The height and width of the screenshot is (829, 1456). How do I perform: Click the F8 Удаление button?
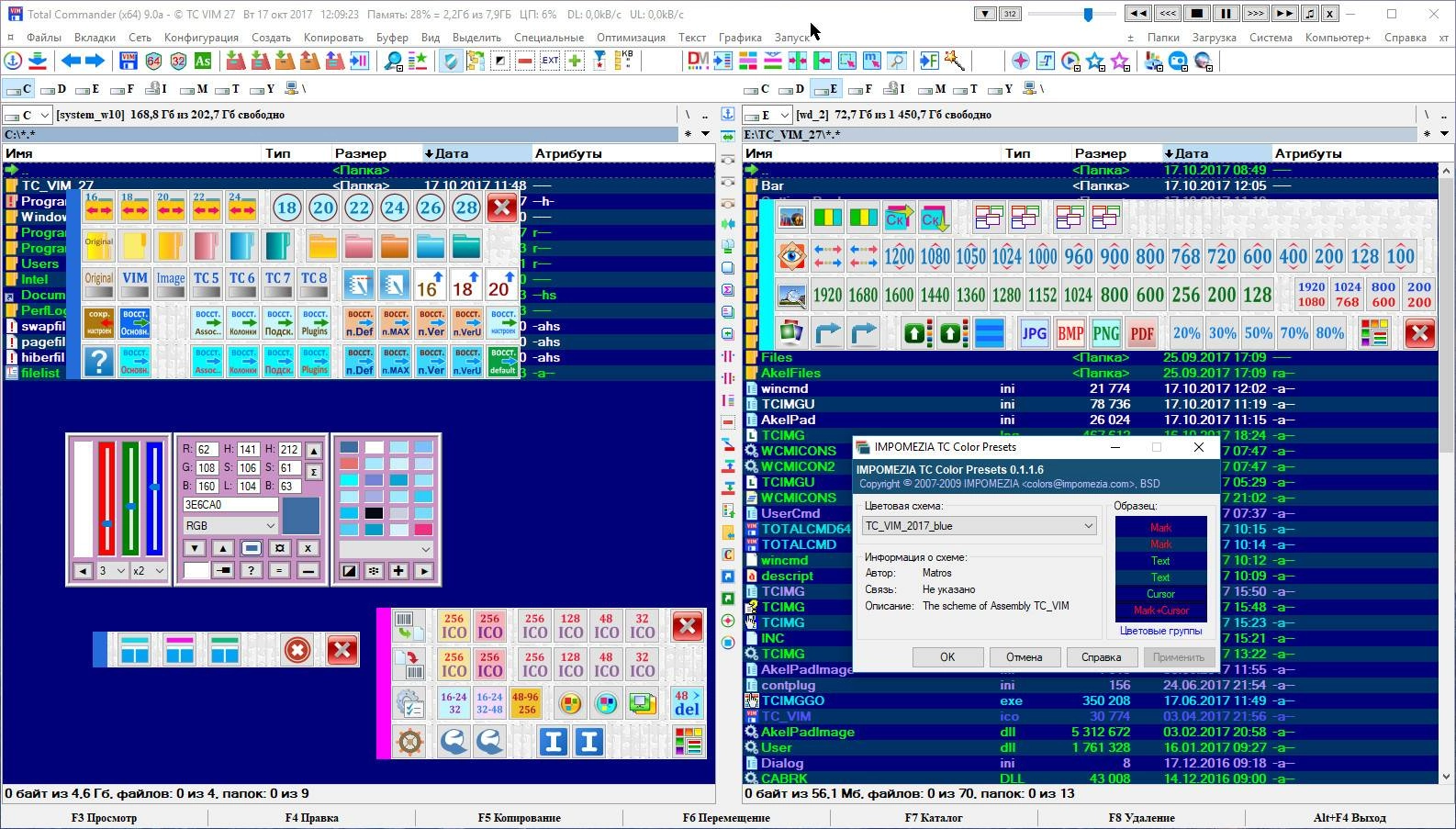[x=1141, y=817]
